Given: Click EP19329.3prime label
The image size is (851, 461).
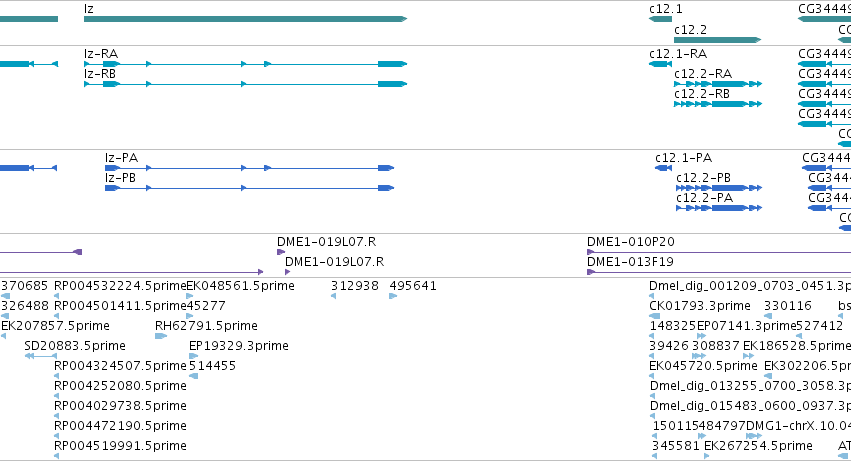Looking at the screenshot, I should pos(239,346).
